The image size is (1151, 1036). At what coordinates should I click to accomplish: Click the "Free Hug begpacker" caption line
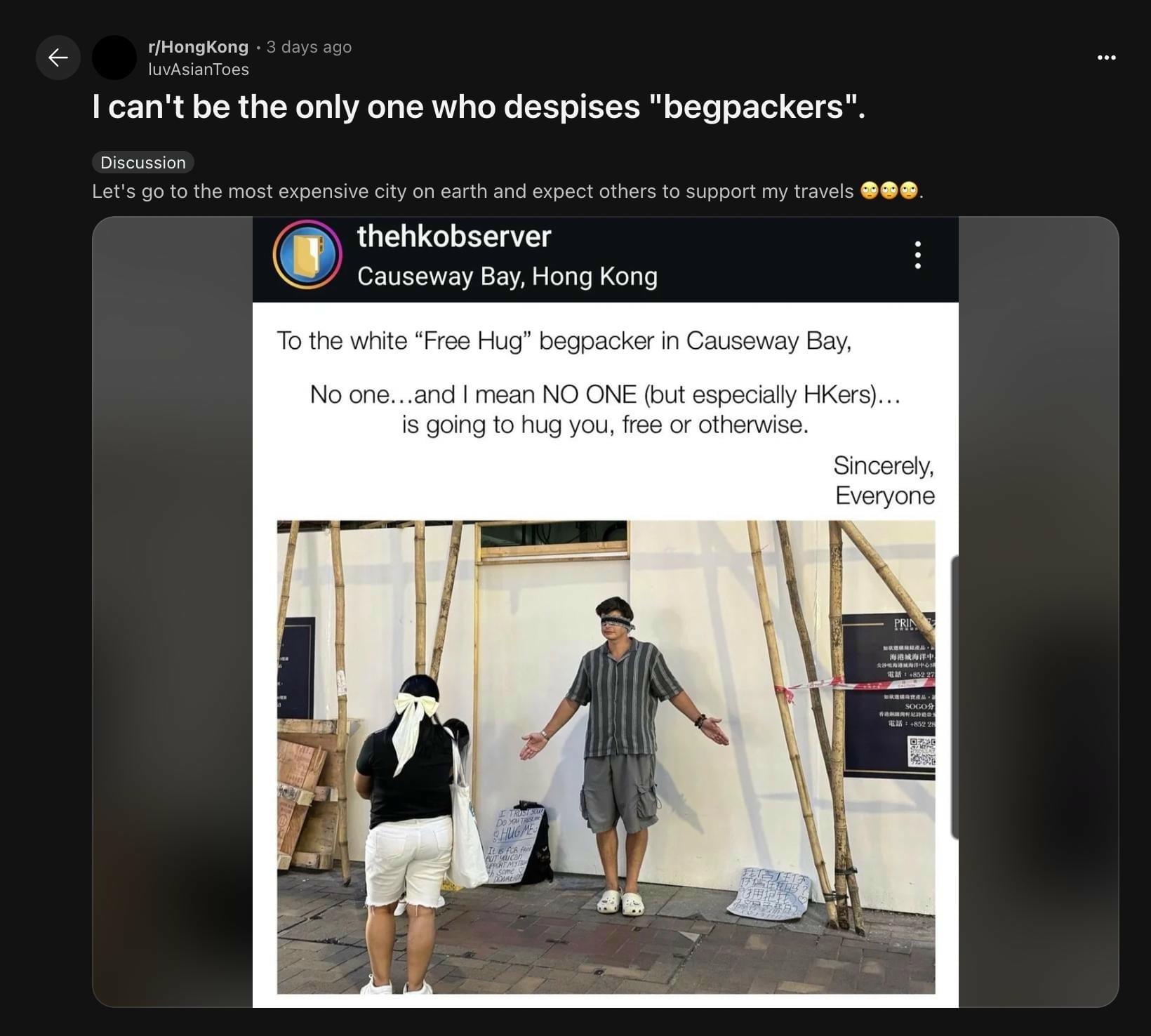(564, 341)
